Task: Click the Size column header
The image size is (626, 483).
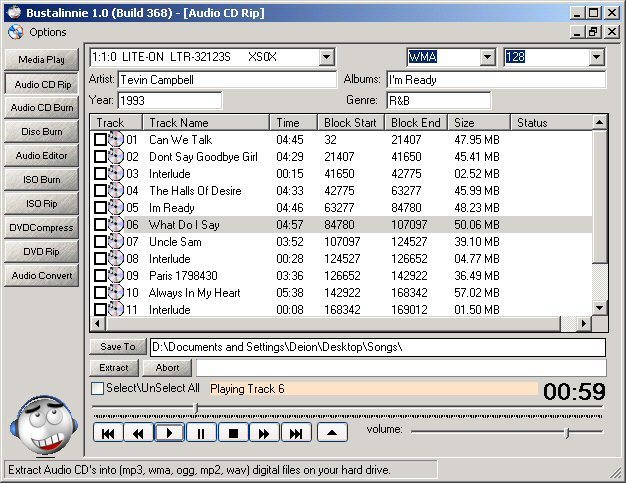Action: pyautogui.click(x=479, y=123)
